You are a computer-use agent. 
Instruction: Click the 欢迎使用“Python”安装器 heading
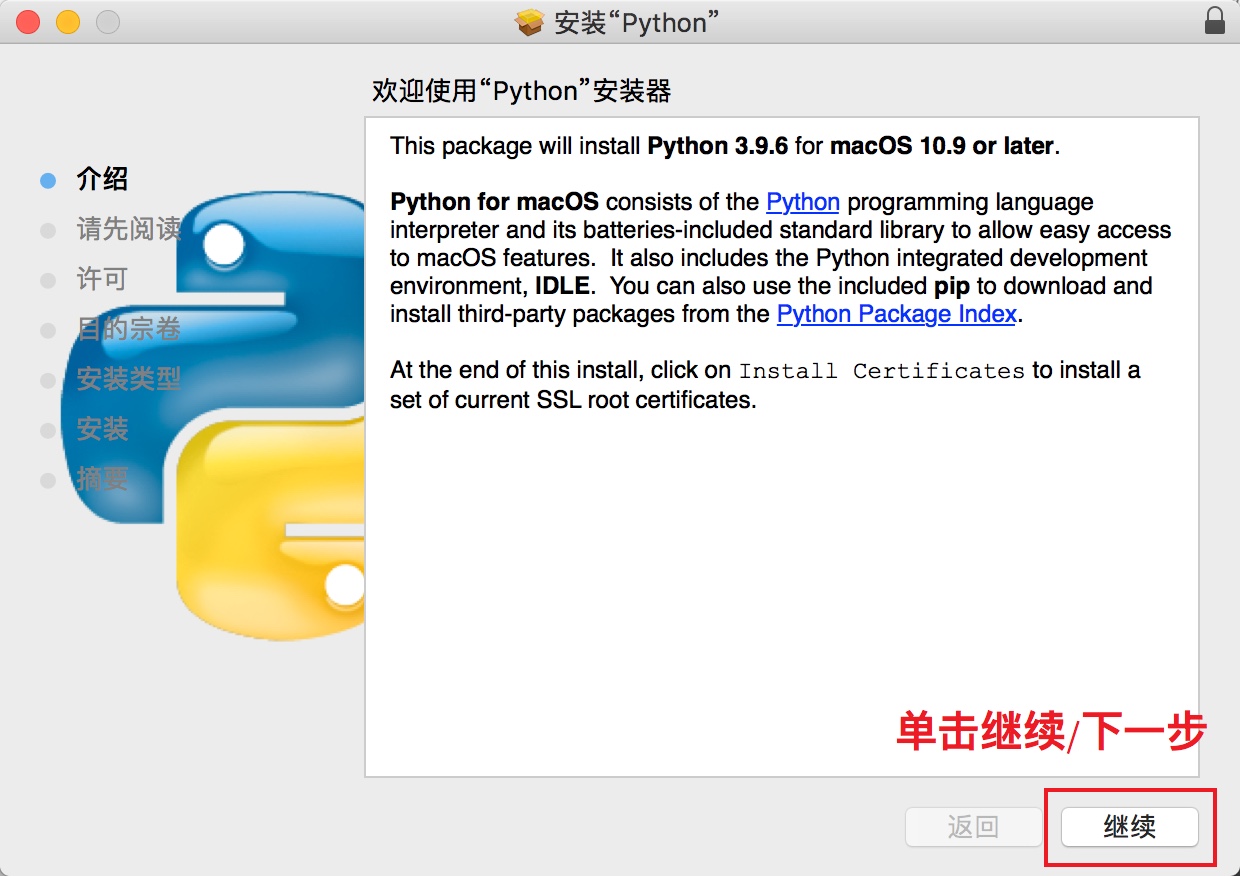tap(521, 91)
